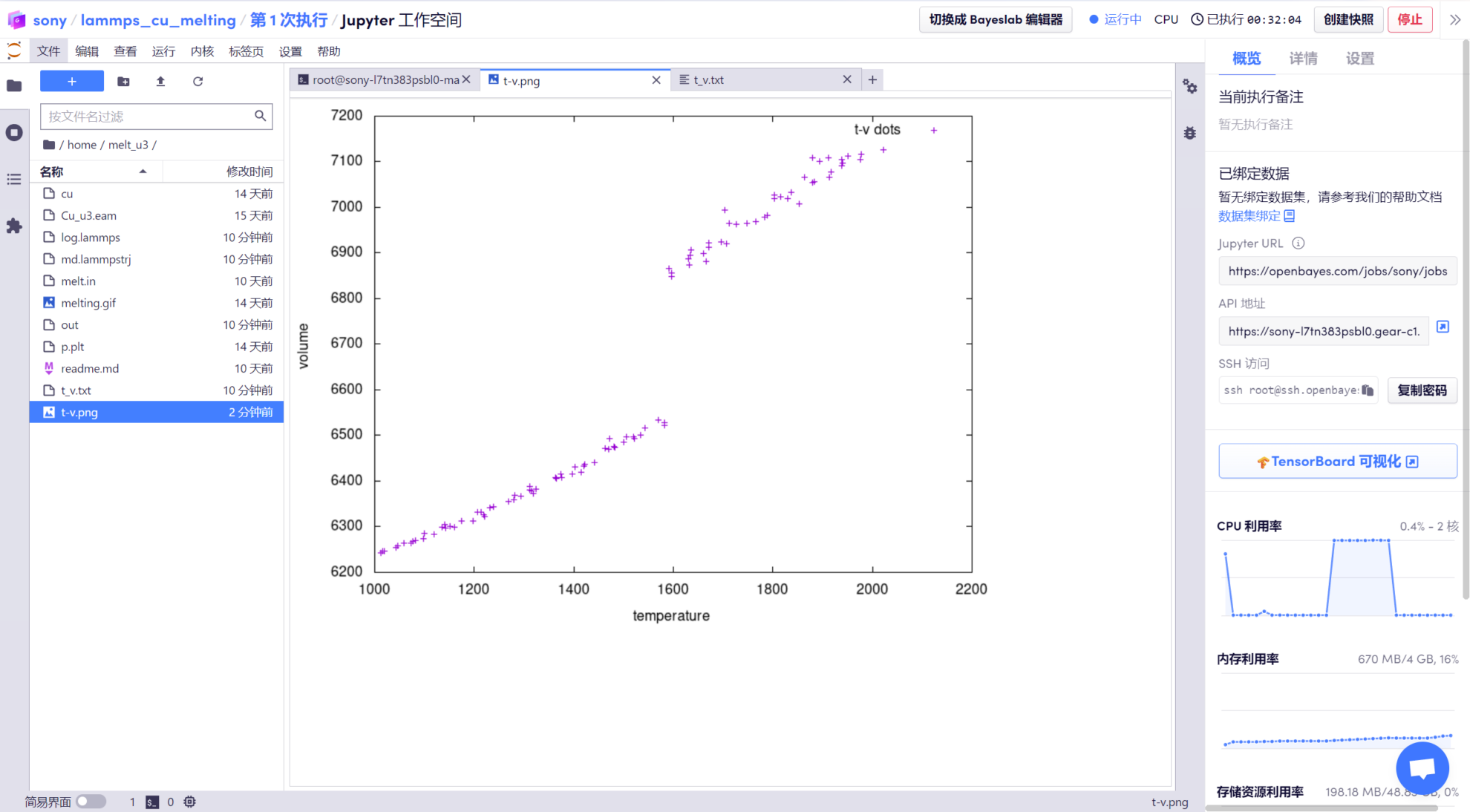Image resolution: width=1470 pixels, height=812 pixels.
Task: Open the 内核 menu
Action: pyautogui.click(x=202, y=51)
